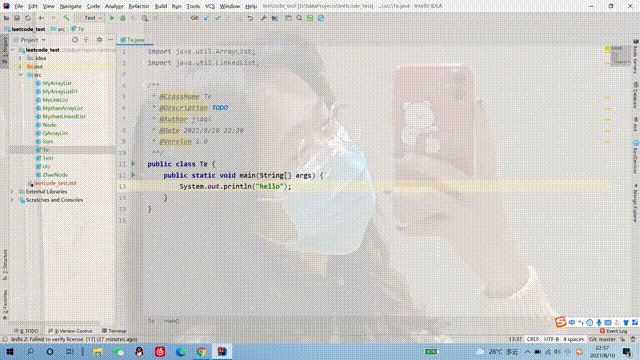
Task: Change the CRLF line separator setting
Action: pos(532,339)
